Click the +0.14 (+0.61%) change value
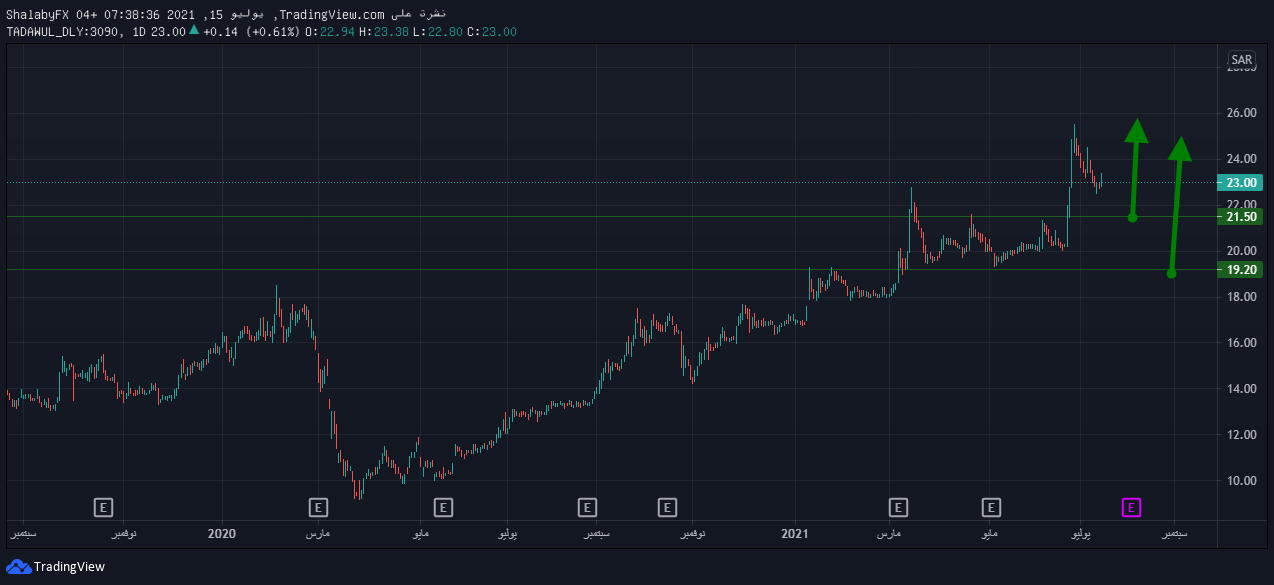The image size is (1274, 585). (x=250, y=32)
